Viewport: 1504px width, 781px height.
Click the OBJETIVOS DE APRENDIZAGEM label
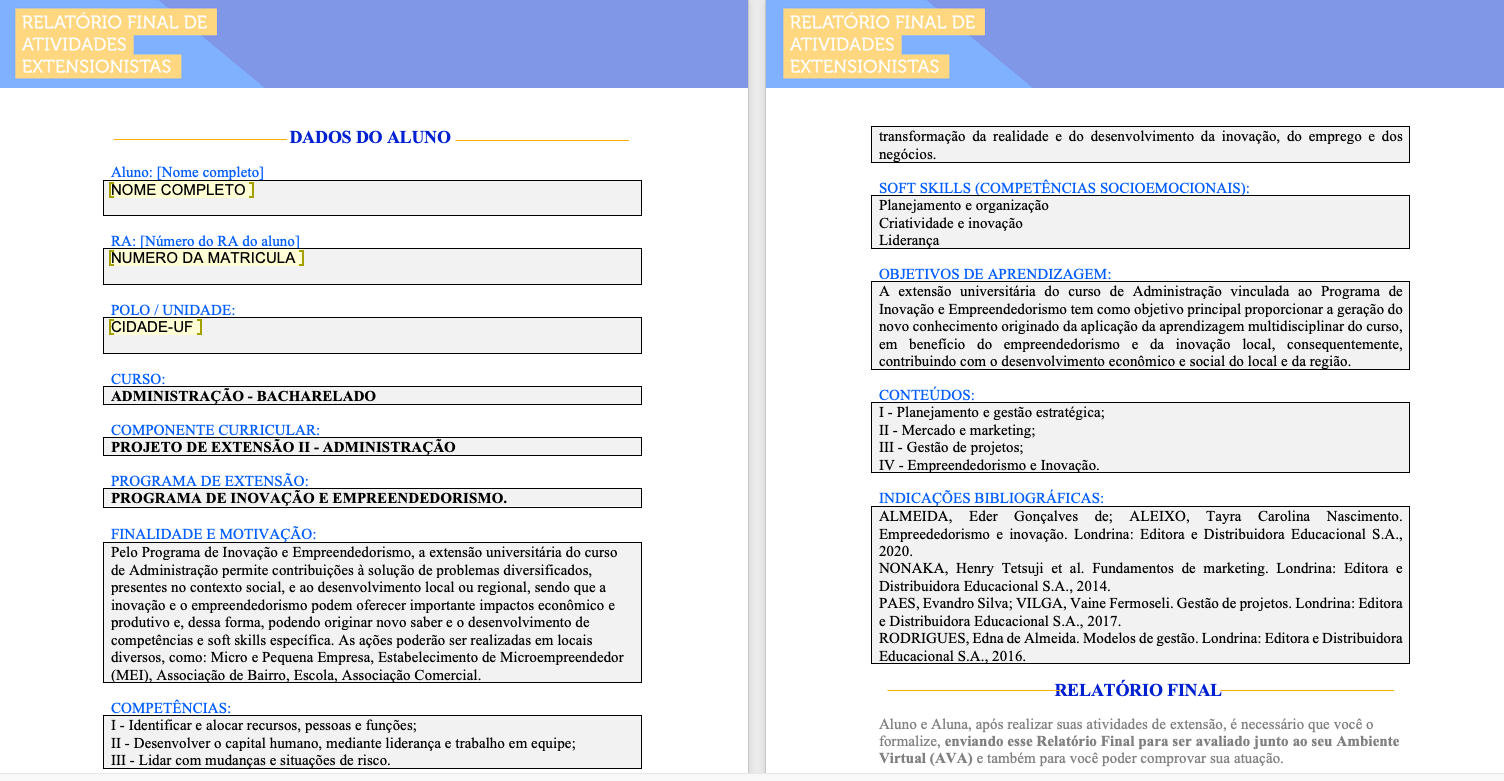tap(995, 274)
